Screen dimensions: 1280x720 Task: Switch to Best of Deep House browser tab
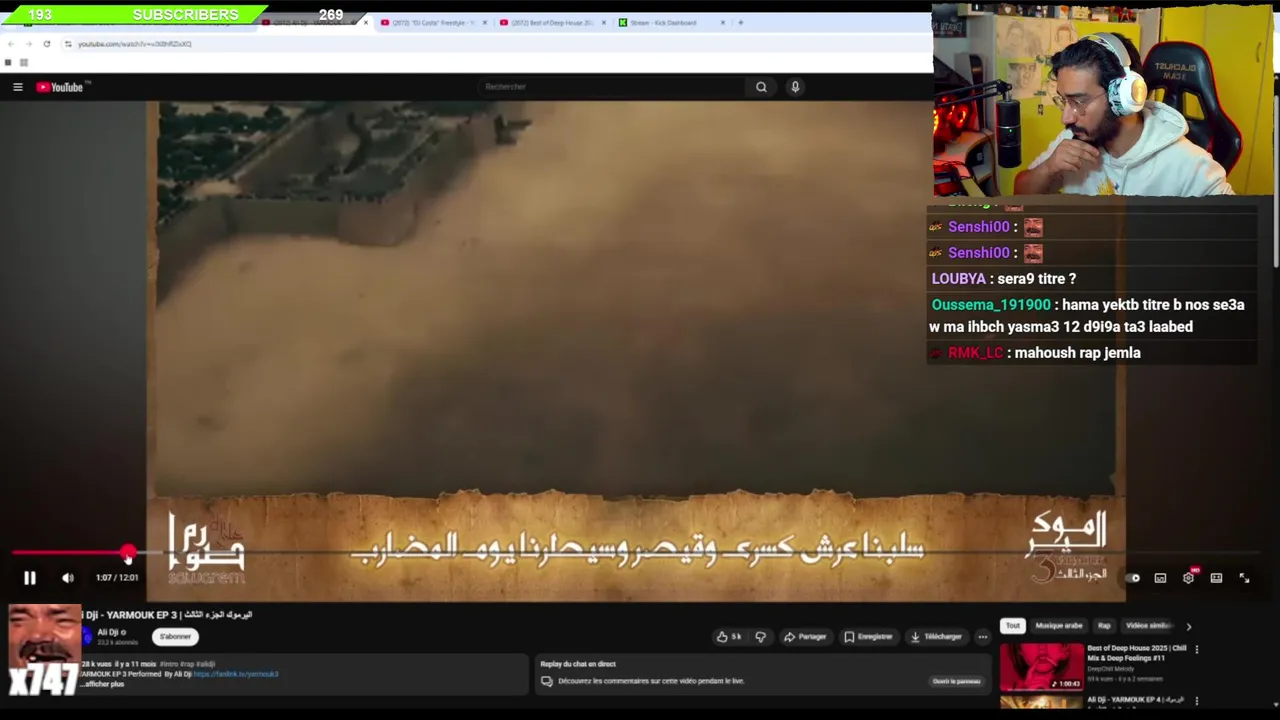click(551, 23)
